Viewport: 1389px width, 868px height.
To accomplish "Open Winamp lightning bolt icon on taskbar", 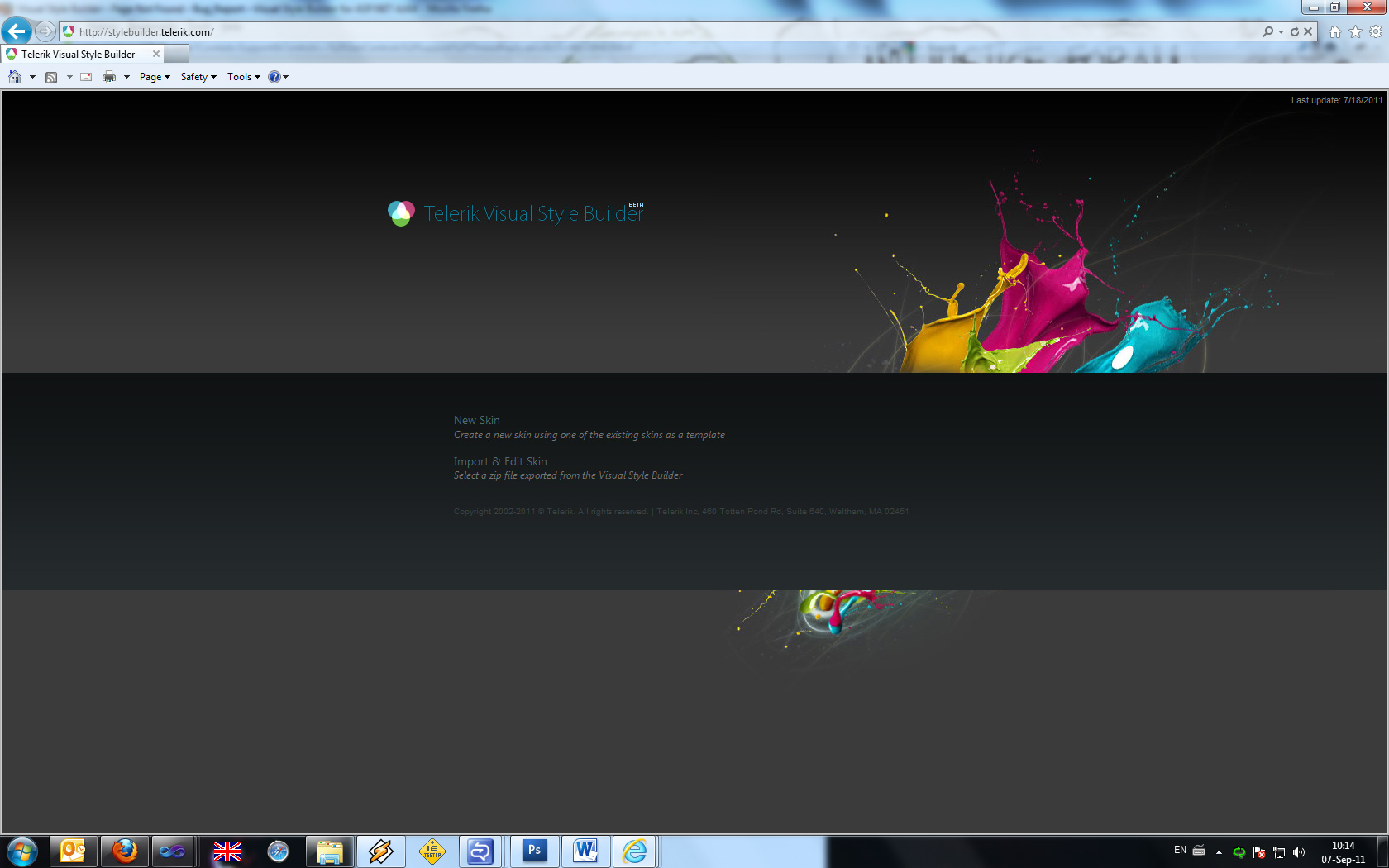I will click(381, 851).
